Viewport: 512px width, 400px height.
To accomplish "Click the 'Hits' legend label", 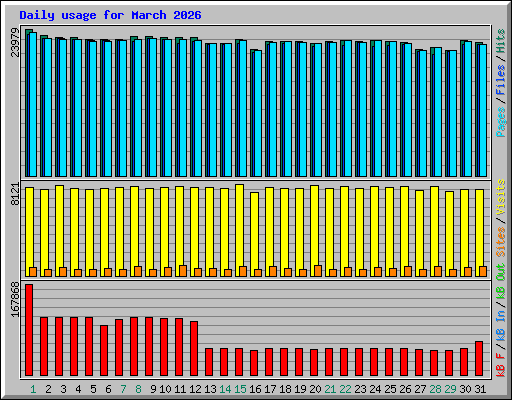I will coord(500,41).
